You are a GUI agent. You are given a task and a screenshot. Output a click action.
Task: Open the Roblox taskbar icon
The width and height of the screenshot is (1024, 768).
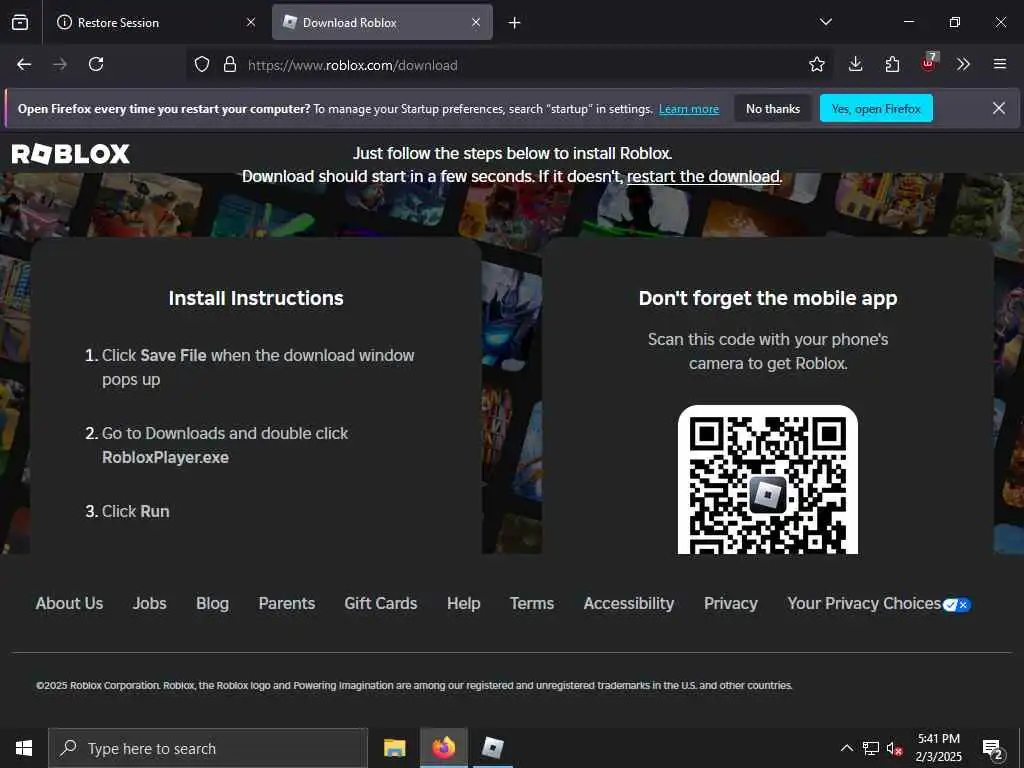[492, 748]
